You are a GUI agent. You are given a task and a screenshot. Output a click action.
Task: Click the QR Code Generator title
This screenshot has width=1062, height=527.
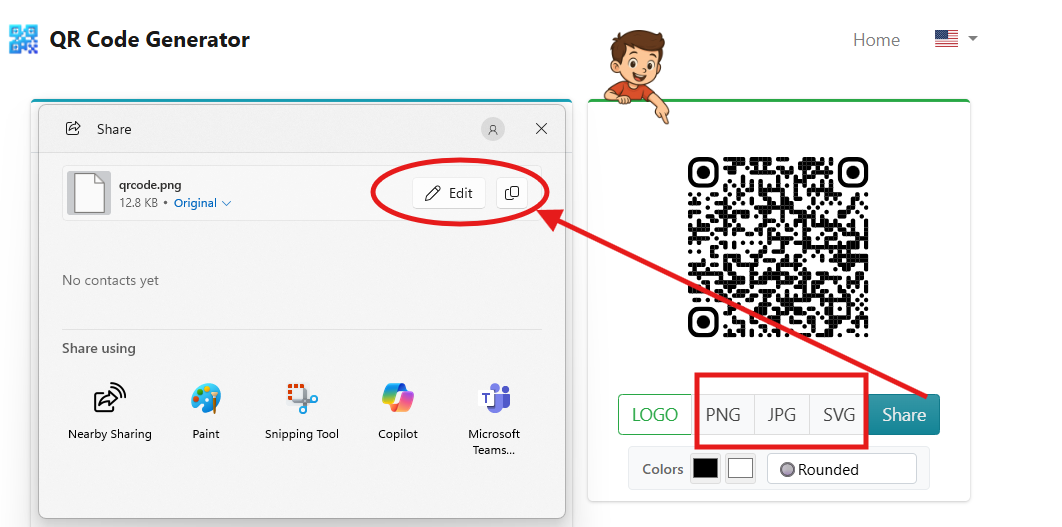pos(150,39)
